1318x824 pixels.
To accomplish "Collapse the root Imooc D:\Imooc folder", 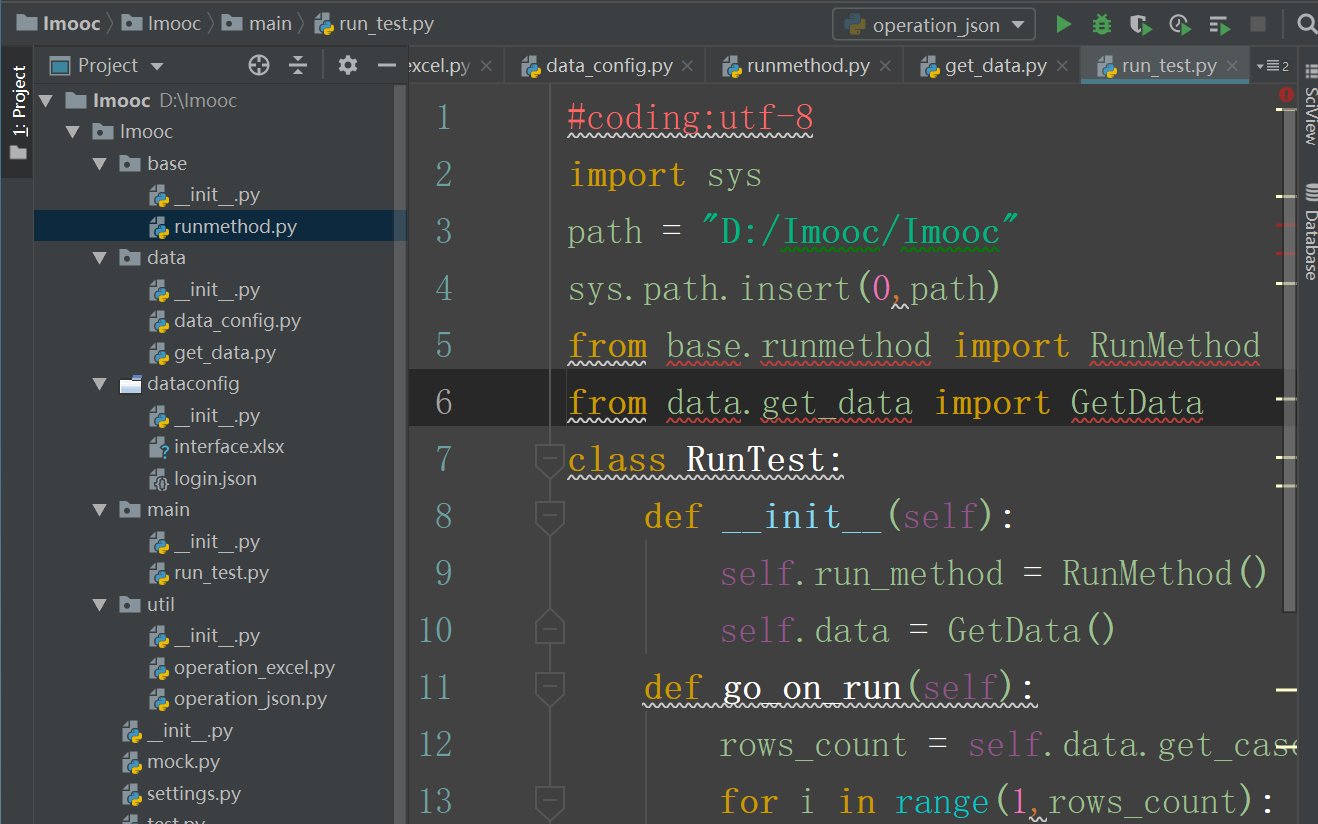I will tap(45, 101).
